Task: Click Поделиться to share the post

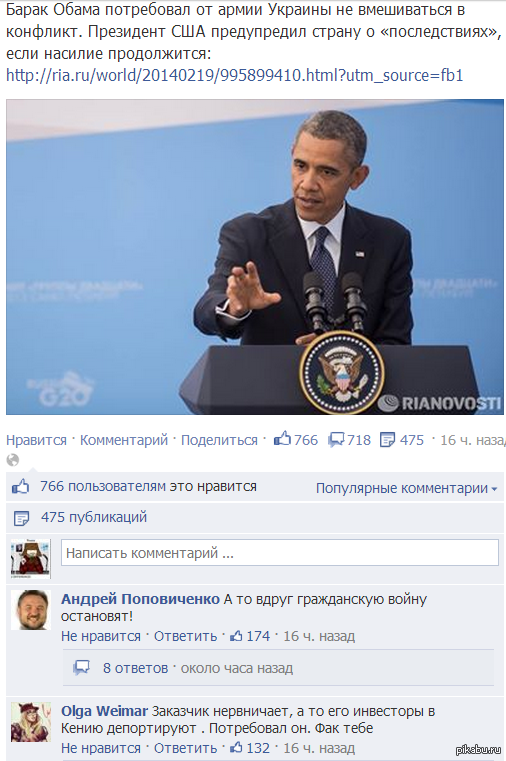Action: [219, 440]
